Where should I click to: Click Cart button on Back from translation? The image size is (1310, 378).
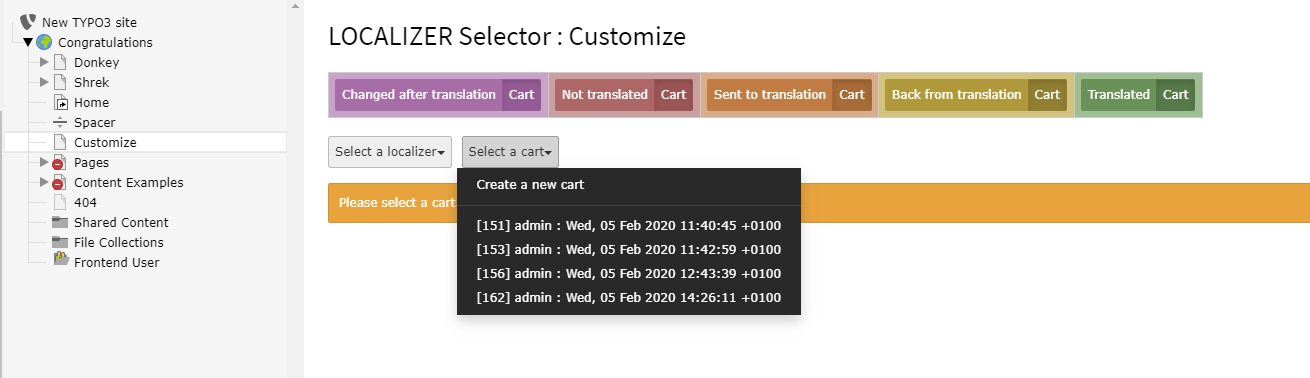[x=1047, y=95]
